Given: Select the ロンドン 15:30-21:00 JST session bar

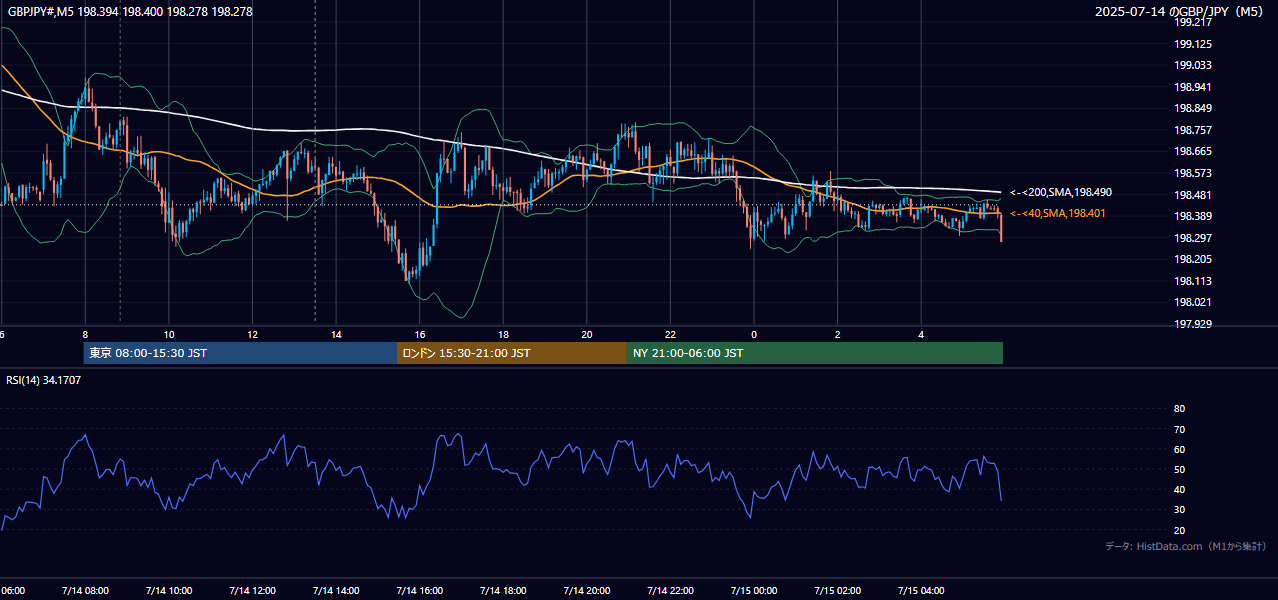Looking at the screenshot, I should [512, 353].
